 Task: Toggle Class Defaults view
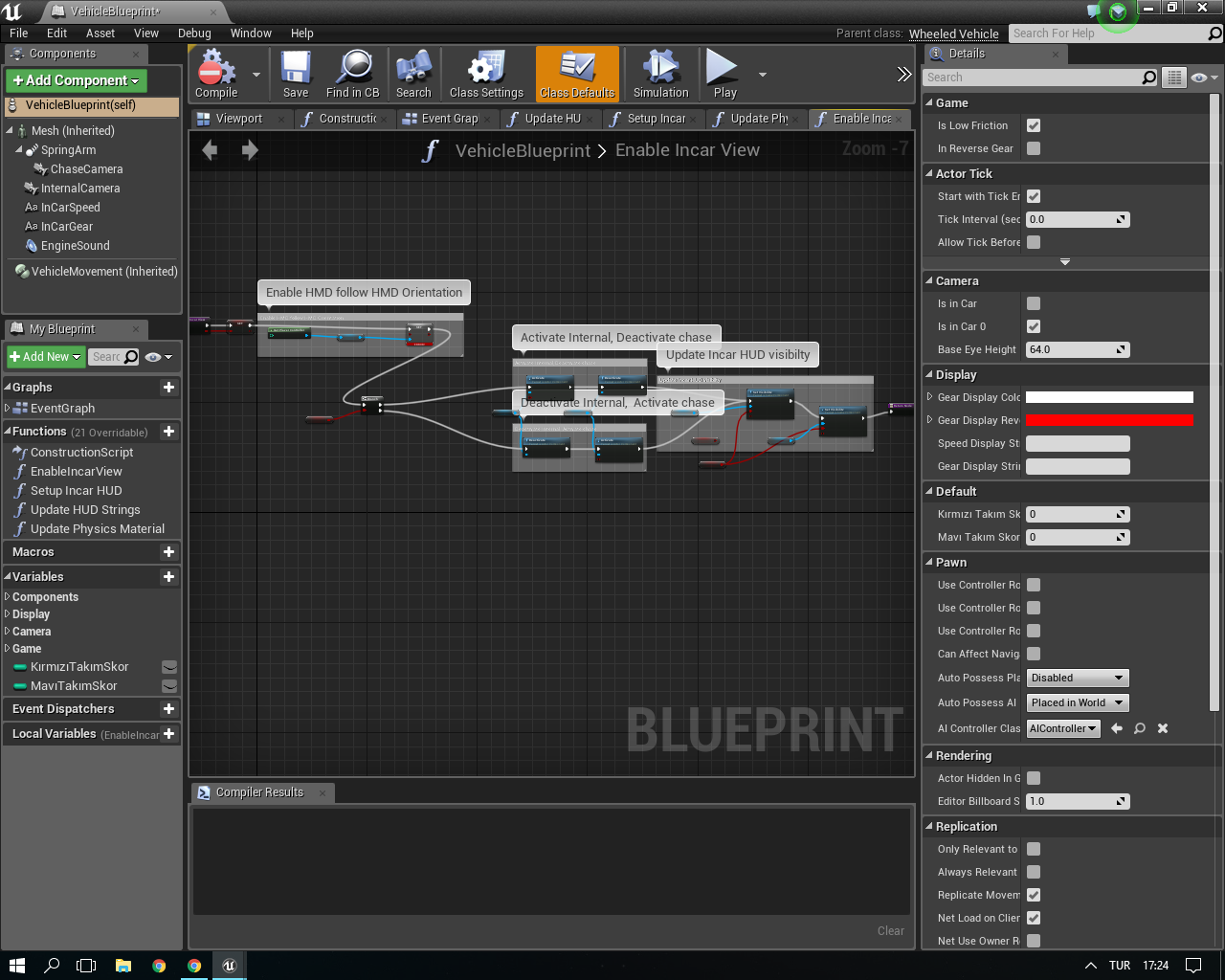pos(577,74)
